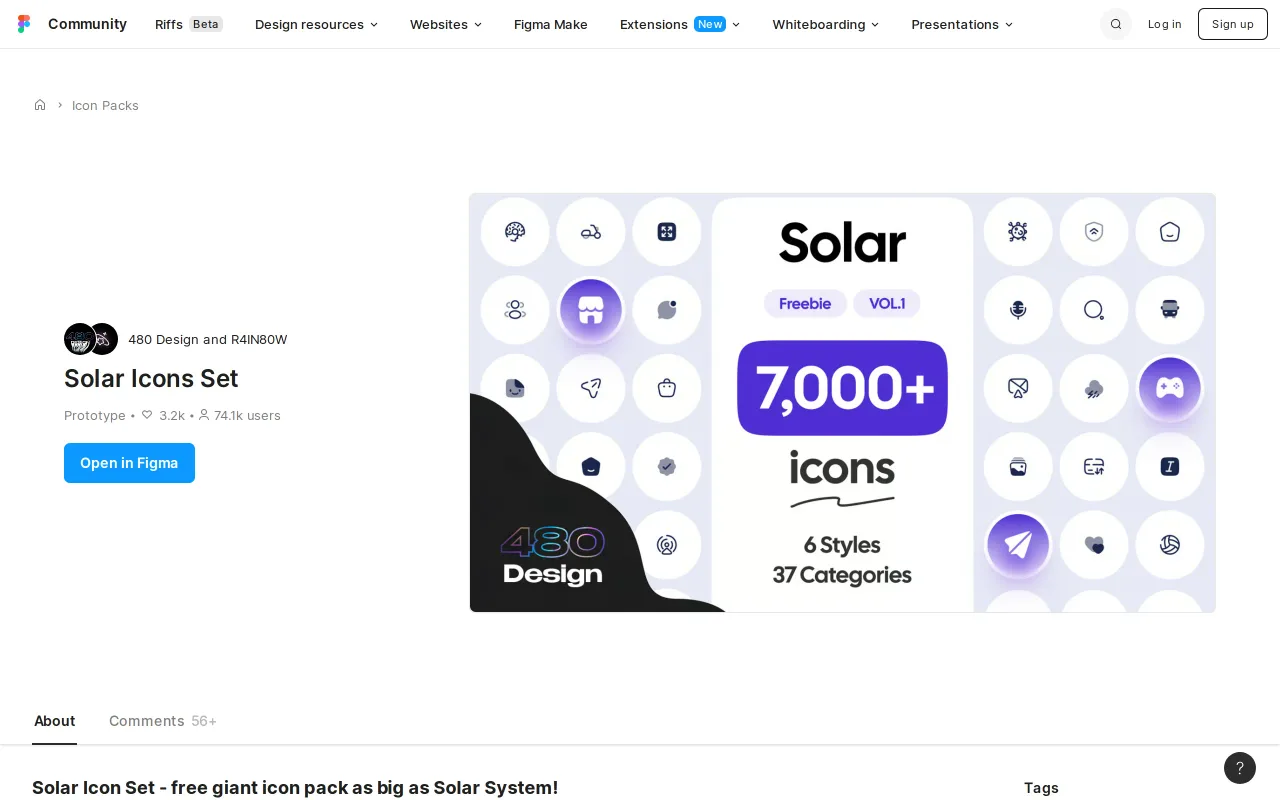Click the second author avatar for R4IN80W
Screen dimensions: 1280x800
coord(103,339)
